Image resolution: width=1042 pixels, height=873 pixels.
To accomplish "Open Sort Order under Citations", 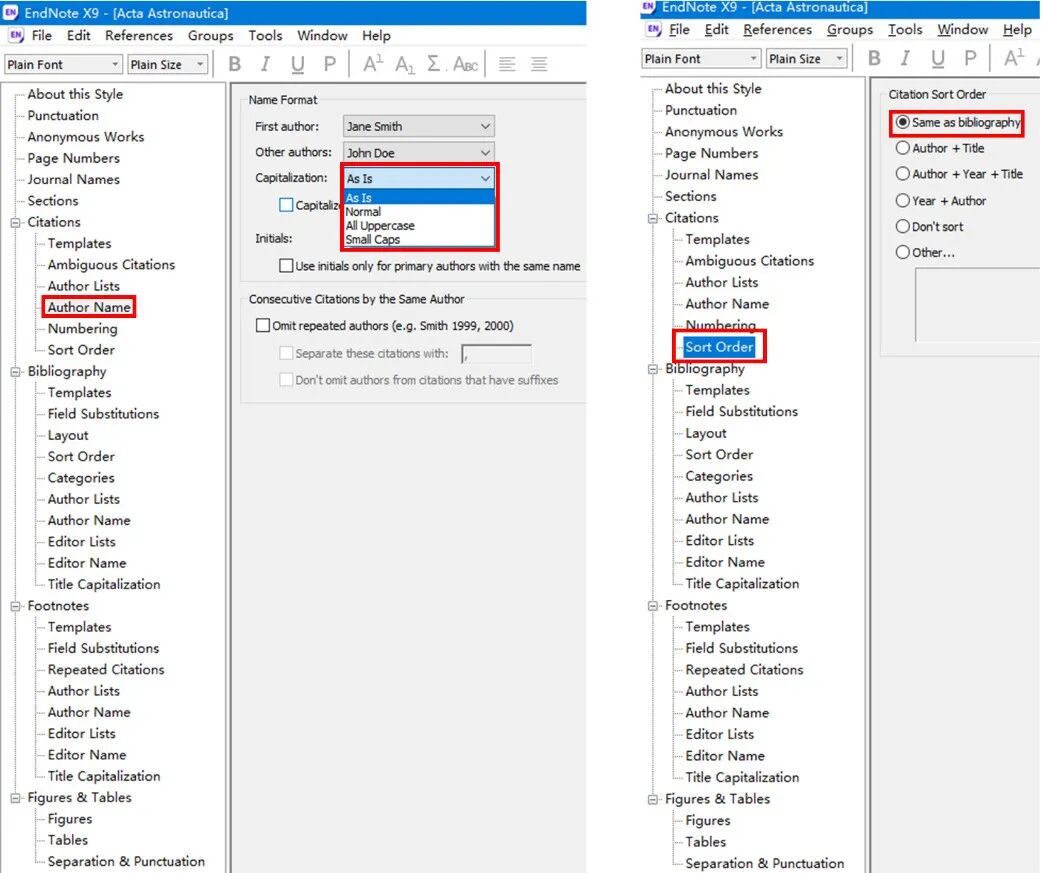I will (719, 346).
